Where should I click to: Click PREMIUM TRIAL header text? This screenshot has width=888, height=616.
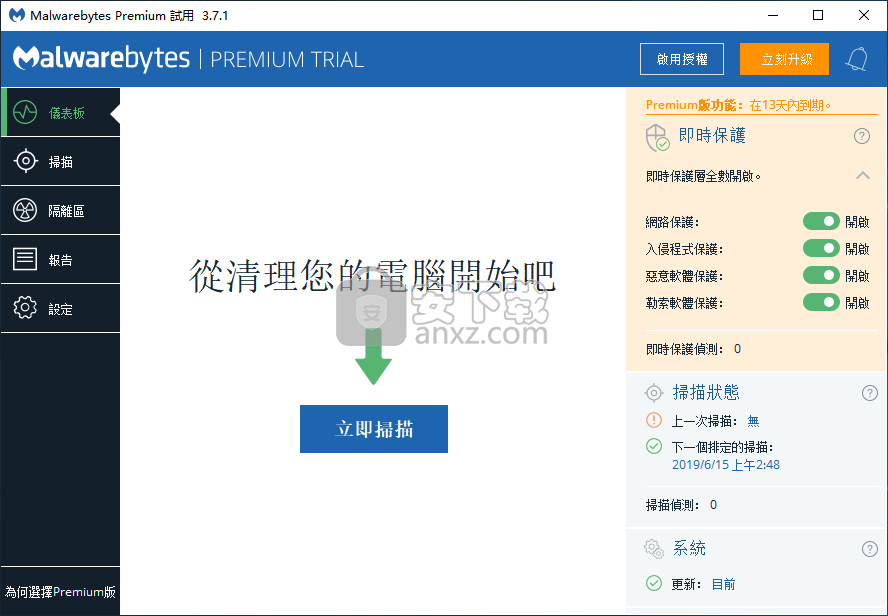pos(287,59)
